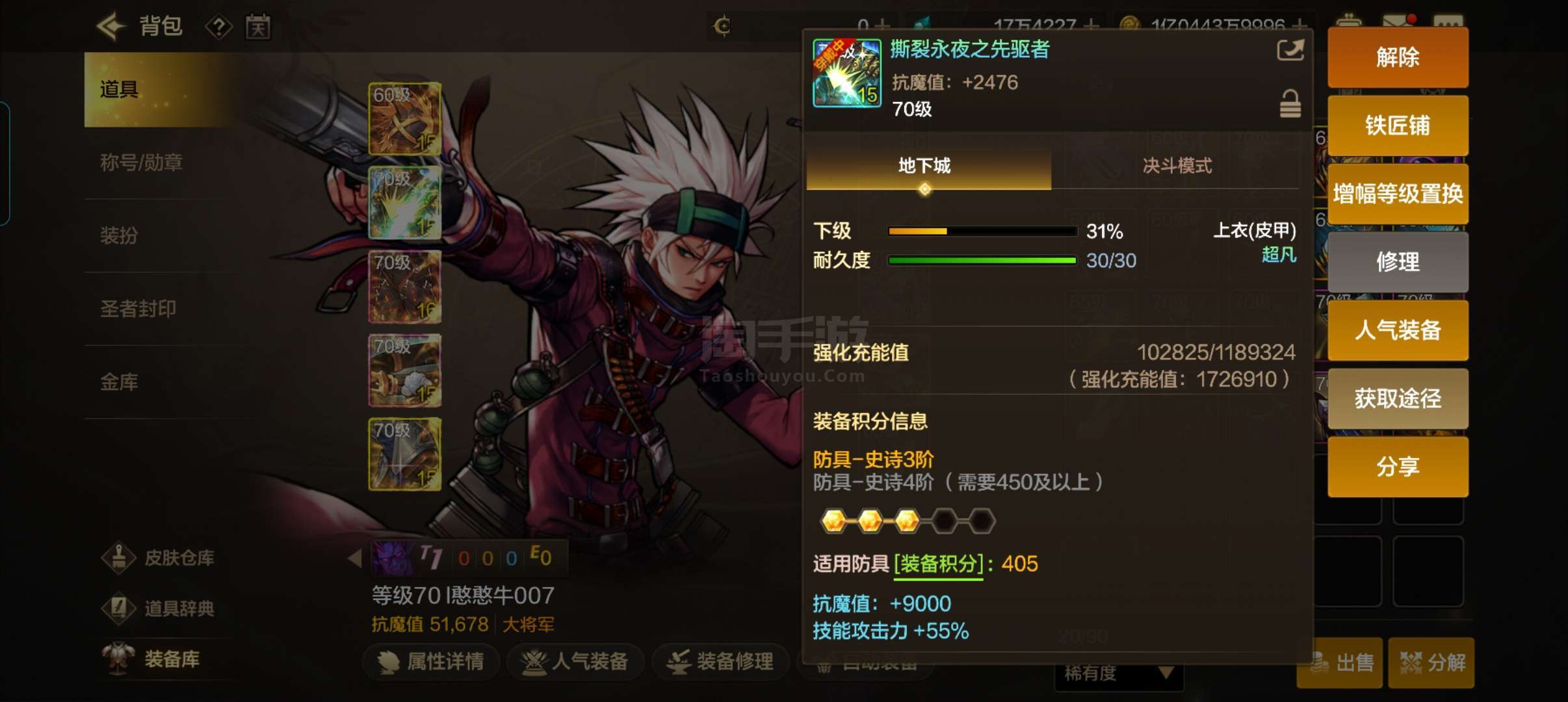The image size is (1568, 702).
Task: Open 铁匠铺 blacksmith button
Action: point(1398,125)
